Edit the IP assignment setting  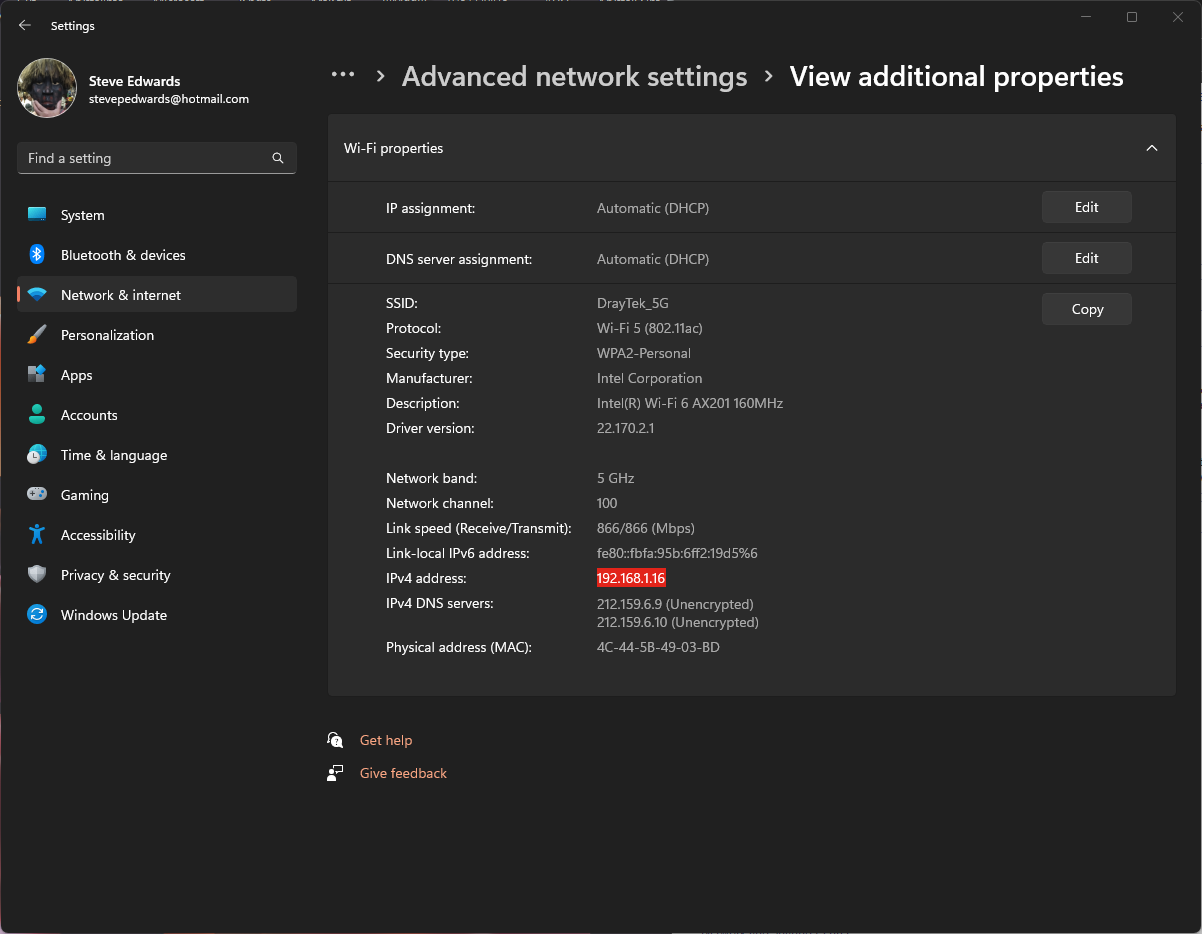pyautogui.click(x=1086, y=208)
